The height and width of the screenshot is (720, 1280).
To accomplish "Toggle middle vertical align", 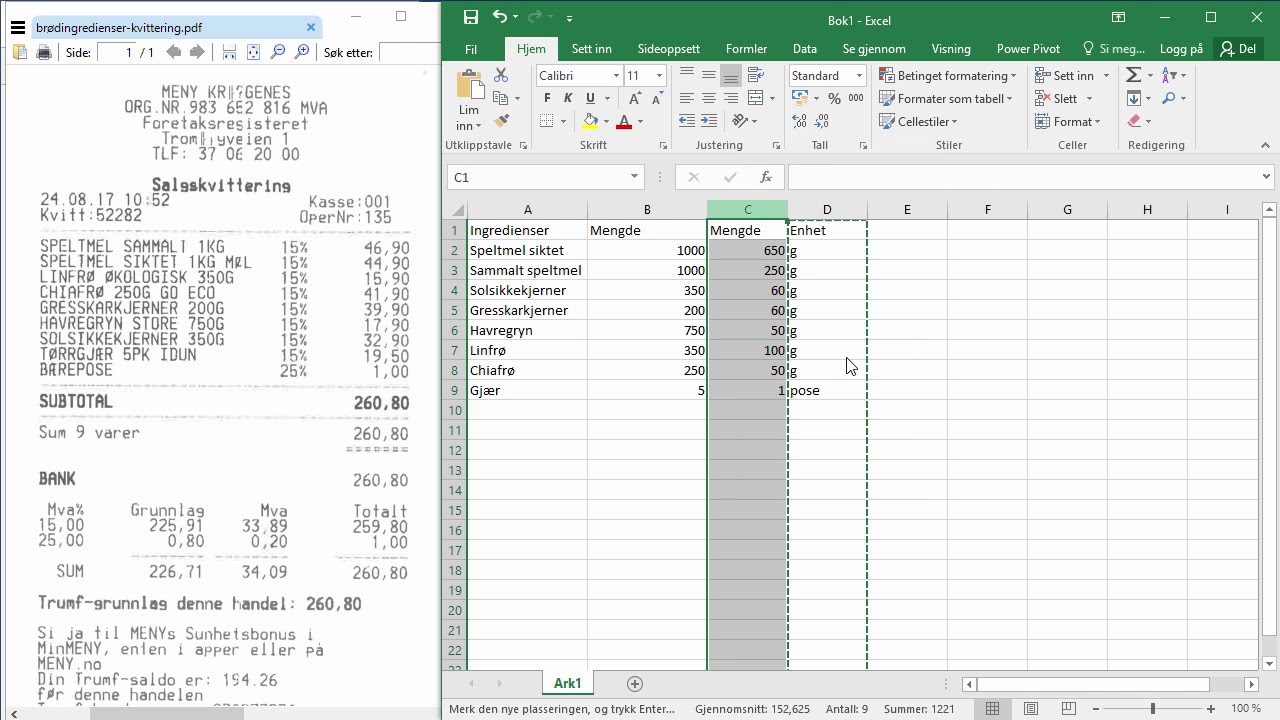I will 709,75.
